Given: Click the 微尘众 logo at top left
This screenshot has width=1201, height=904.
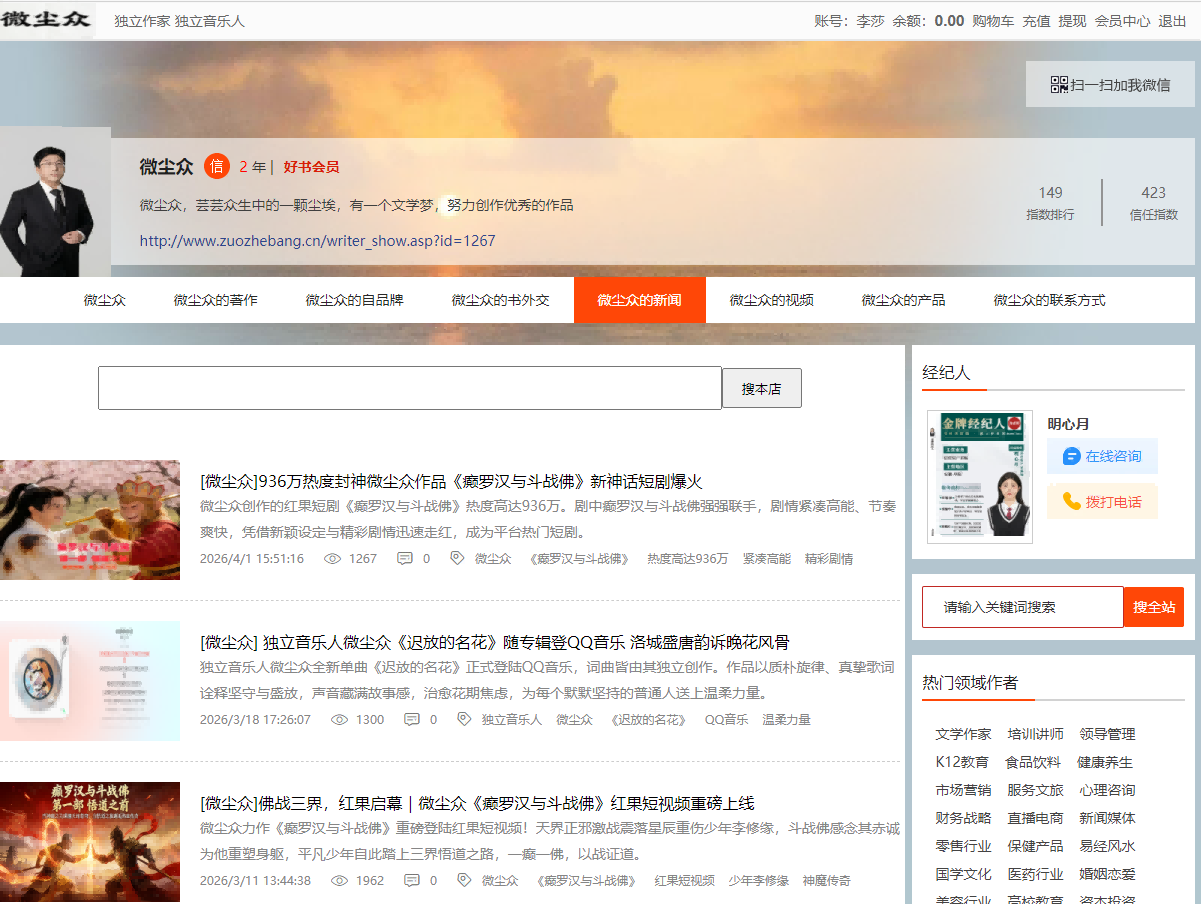Looking at the screenshot, I should point(46,20).
